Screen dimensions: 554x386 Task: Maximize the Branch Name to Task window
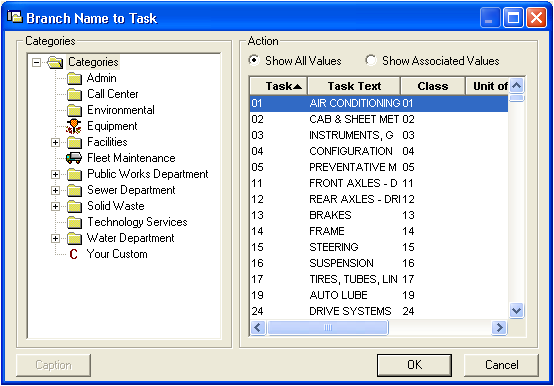513,18
